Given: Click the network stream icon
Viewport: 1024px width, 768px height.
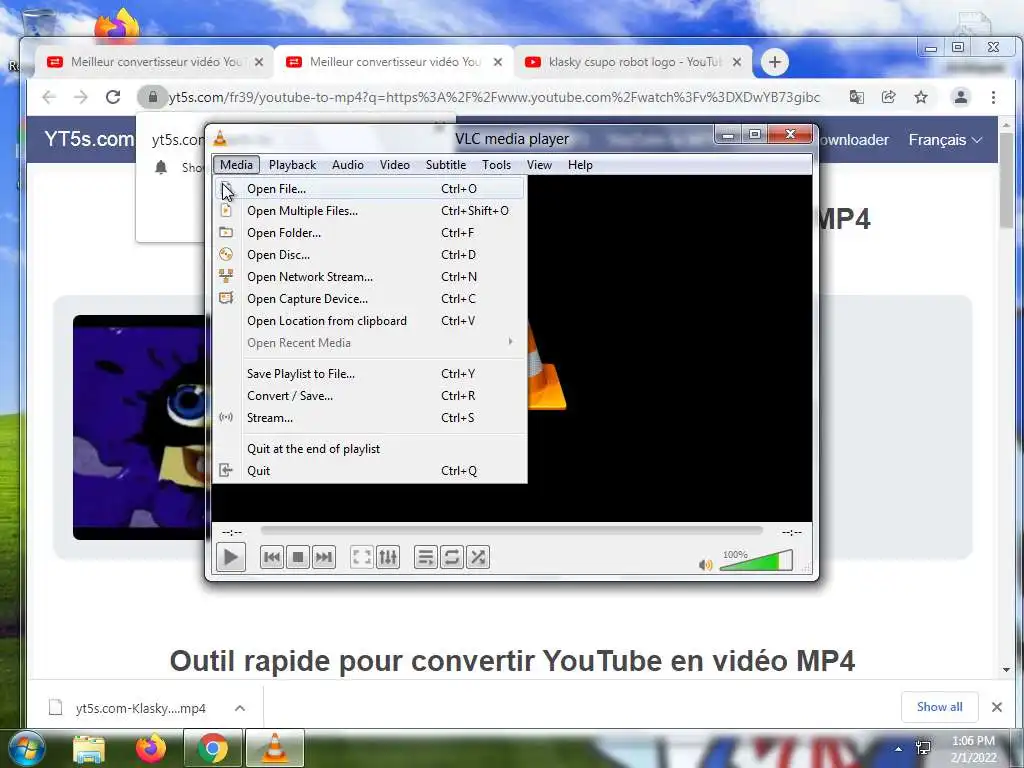Looking at the screenshot, I should click(226, 276).
